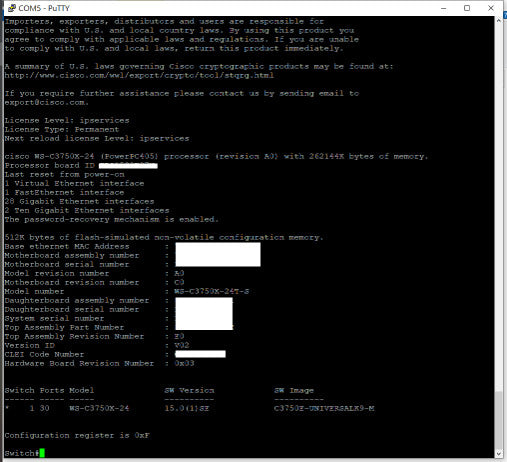This screenshot has width=507, height=462.
Task: Click the scrollbar up arrow
Action: pos(499,20)
